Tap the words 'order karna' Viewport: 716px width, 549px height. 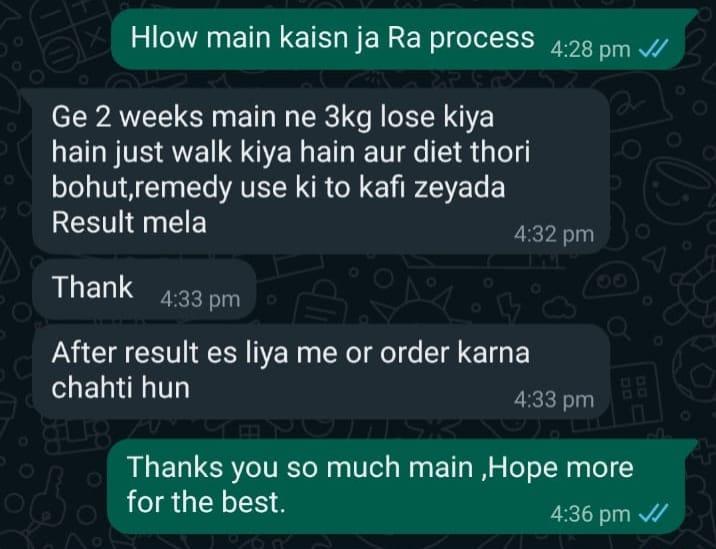(x=455, y=353)
